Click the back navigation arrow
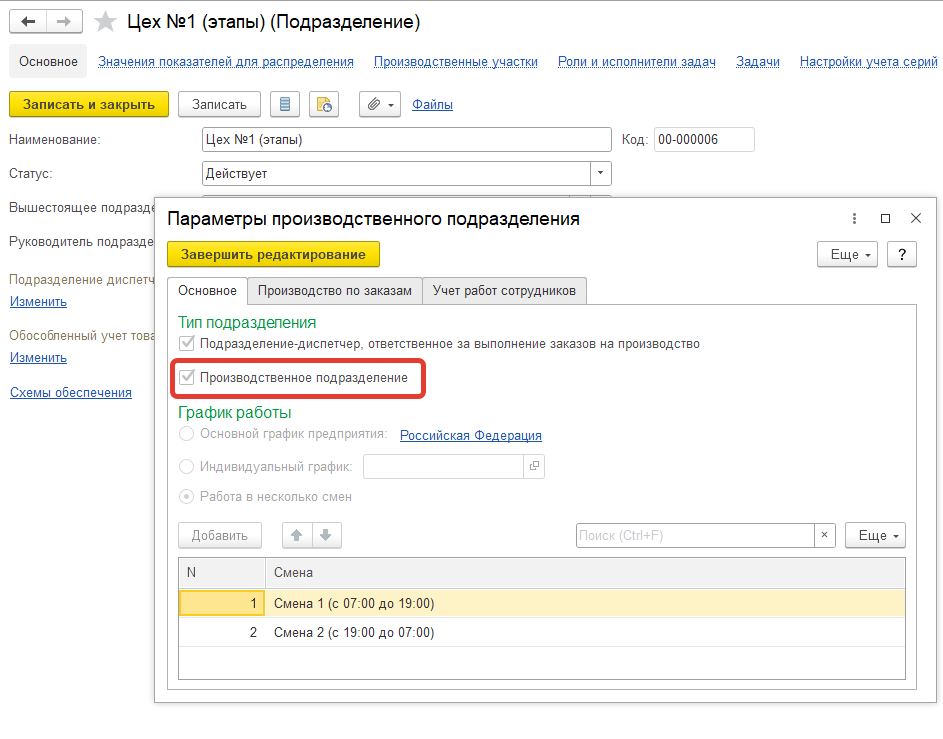The image size is (943, 739). 28,21
